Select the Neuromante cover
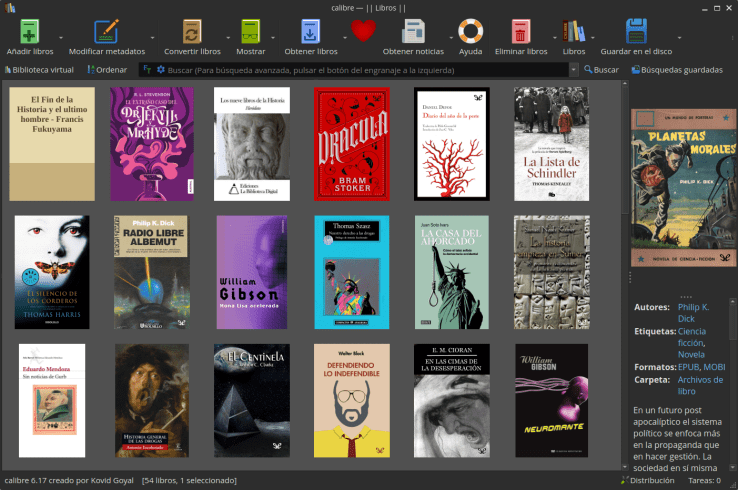Viewport: 738px width, 490px height. pos(551,400)
